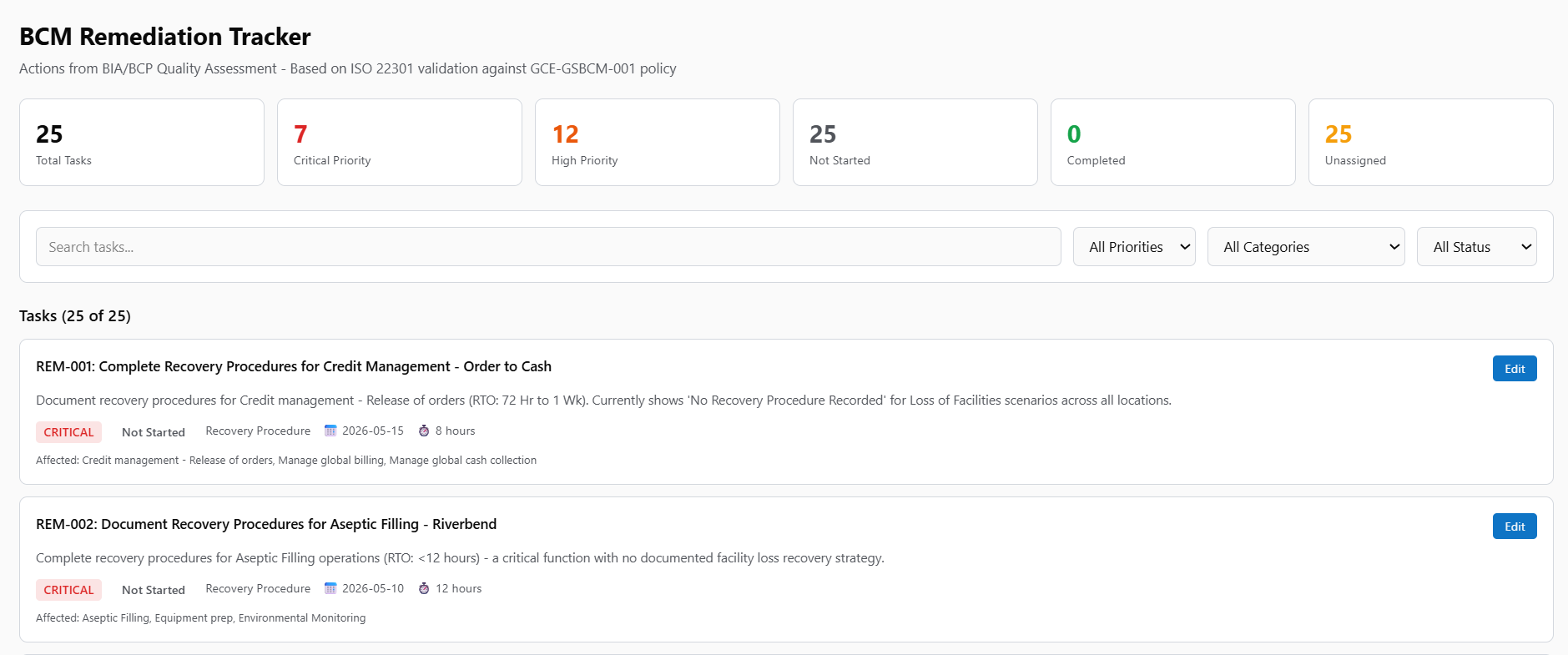The height and width of the screenshot is (655, 1568).
Task: Click the 8 hours effort estimate
Action: coord(456,431)
